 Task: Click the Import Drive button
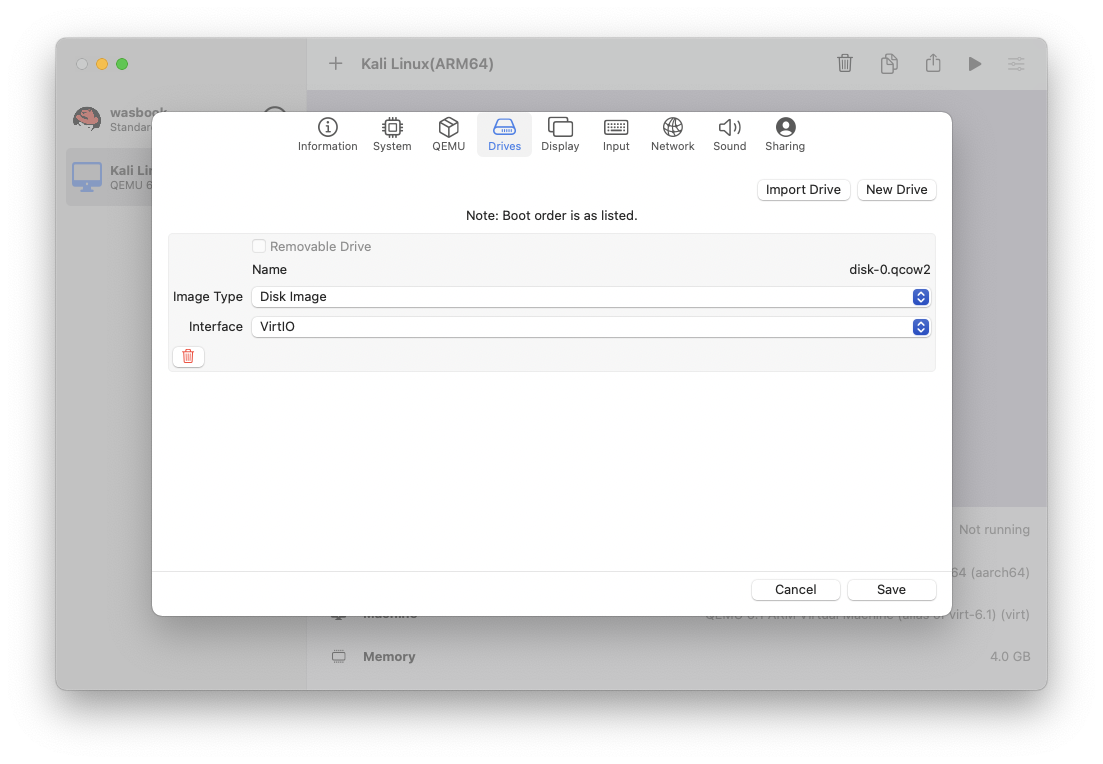click(x=803, y=189)
